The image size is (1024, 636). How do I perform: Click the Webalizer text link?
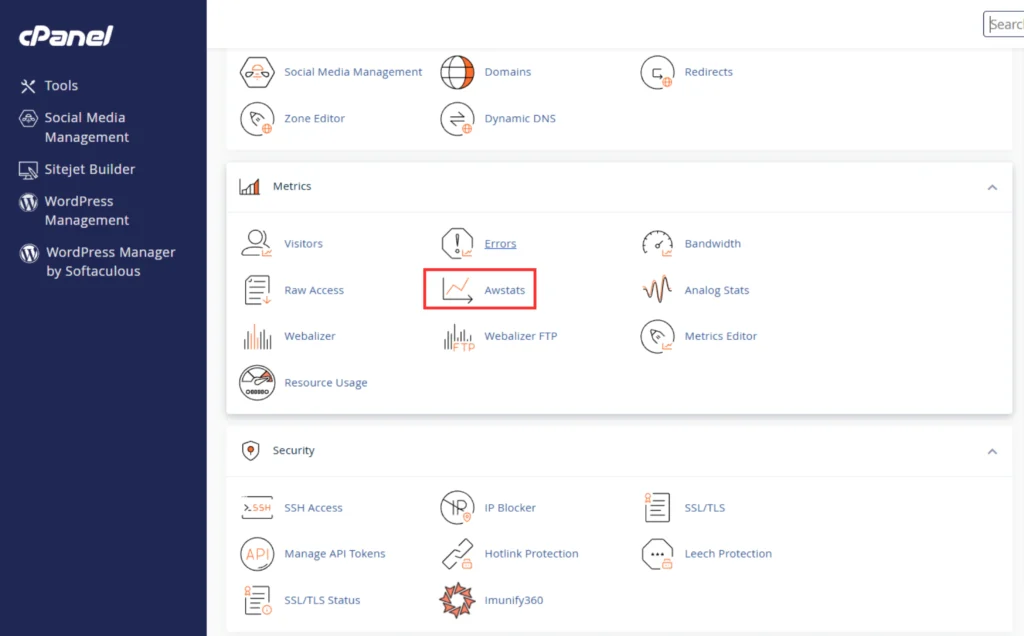pos(310,336)
